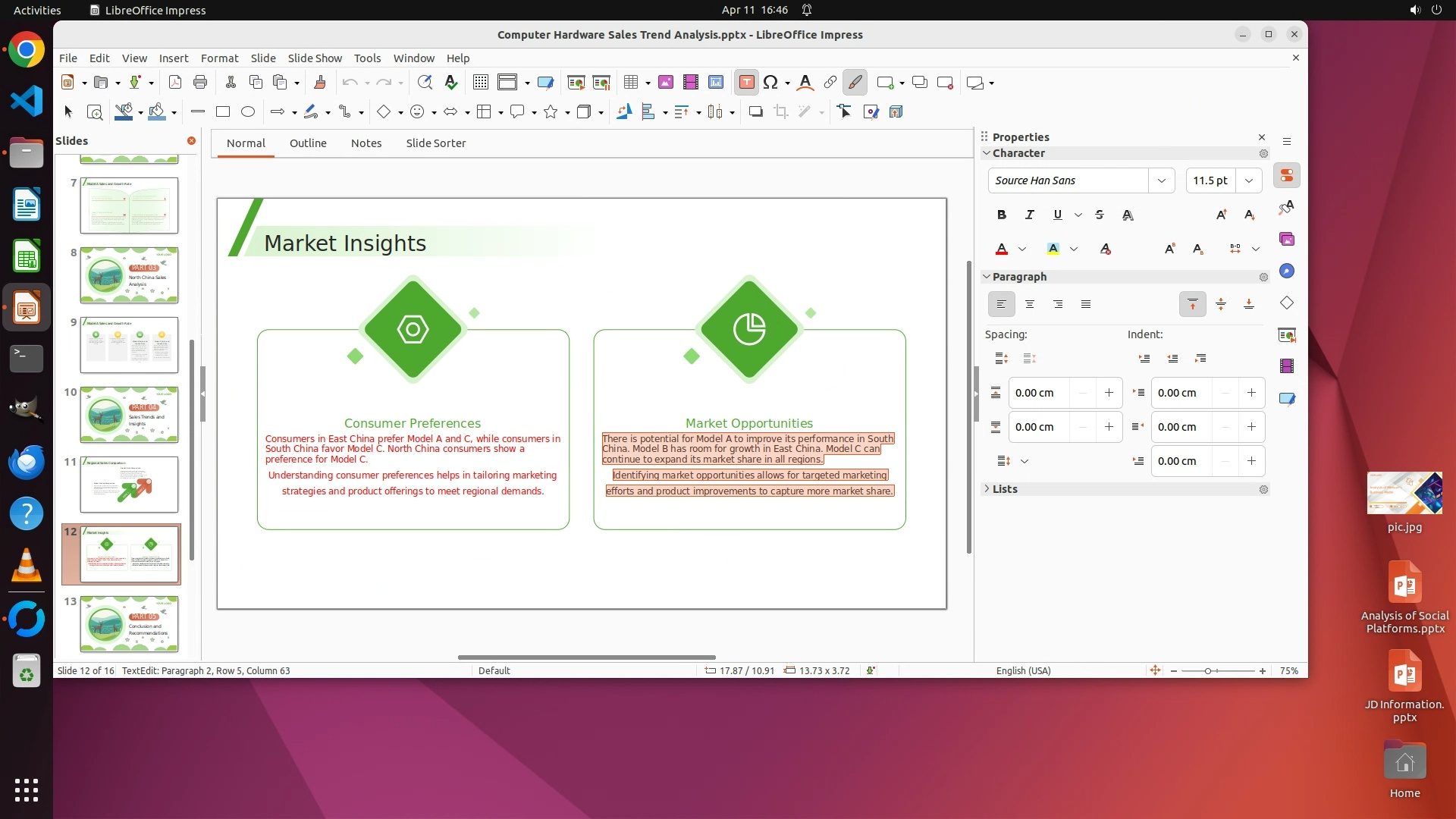This screenshot has width=1456, height=819.
Task: Enable center paragraph alignment
Action: 1030,305
